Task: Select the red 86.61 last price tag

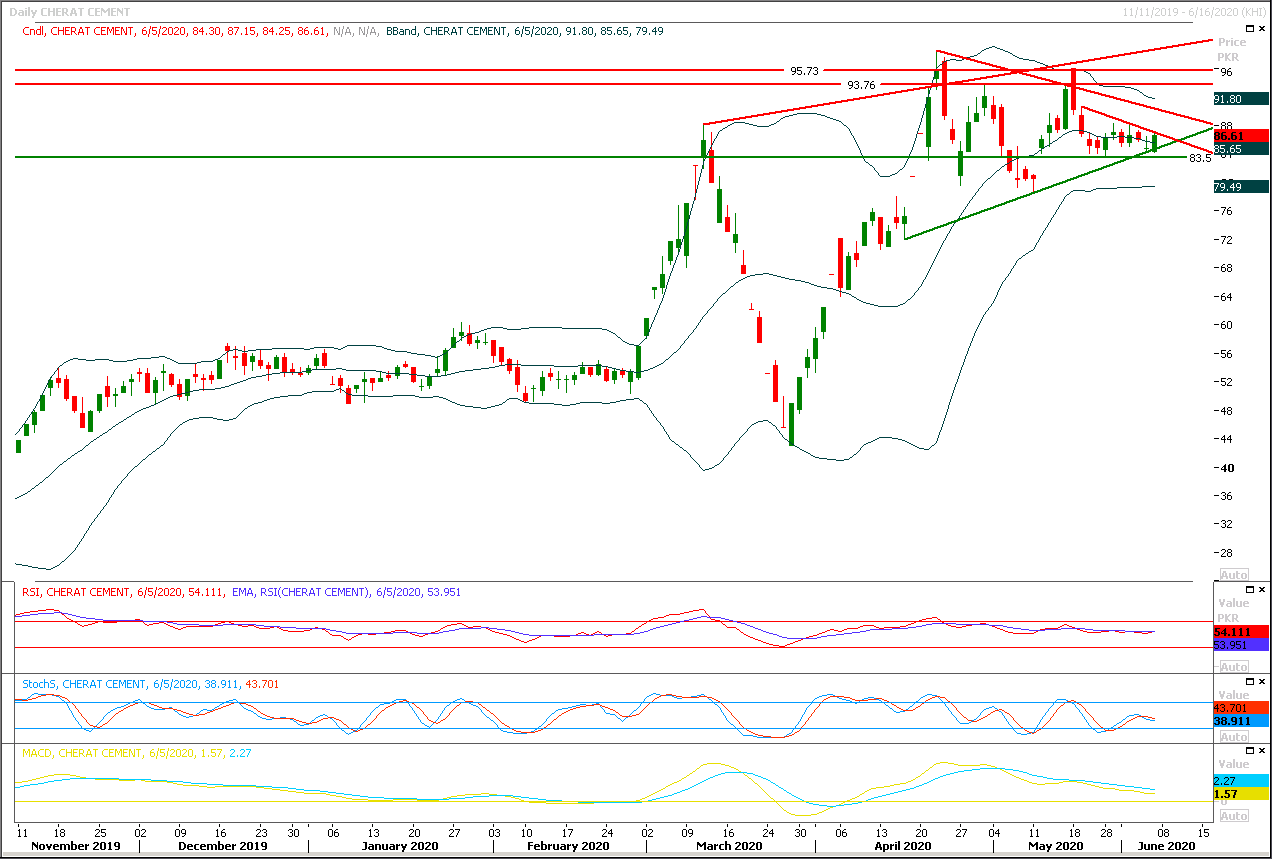Action: pyautogui.click(x=1240, y=135)
